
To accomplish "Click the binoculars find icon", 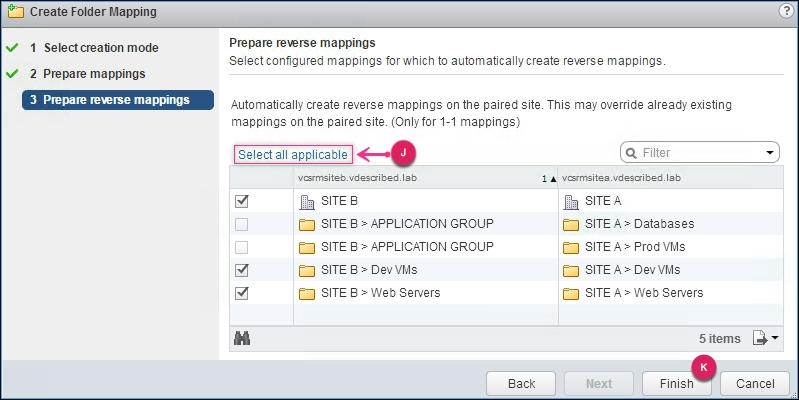I will (x=242, y=338).
